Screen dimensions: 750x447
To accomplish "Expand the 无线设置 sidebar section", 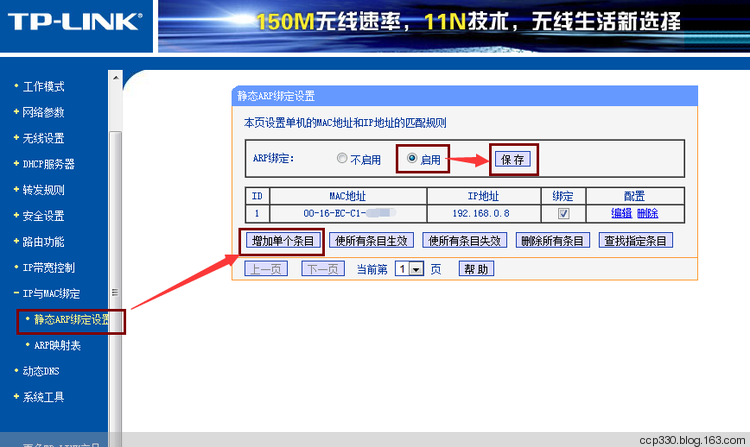I will tap(43, 138).
